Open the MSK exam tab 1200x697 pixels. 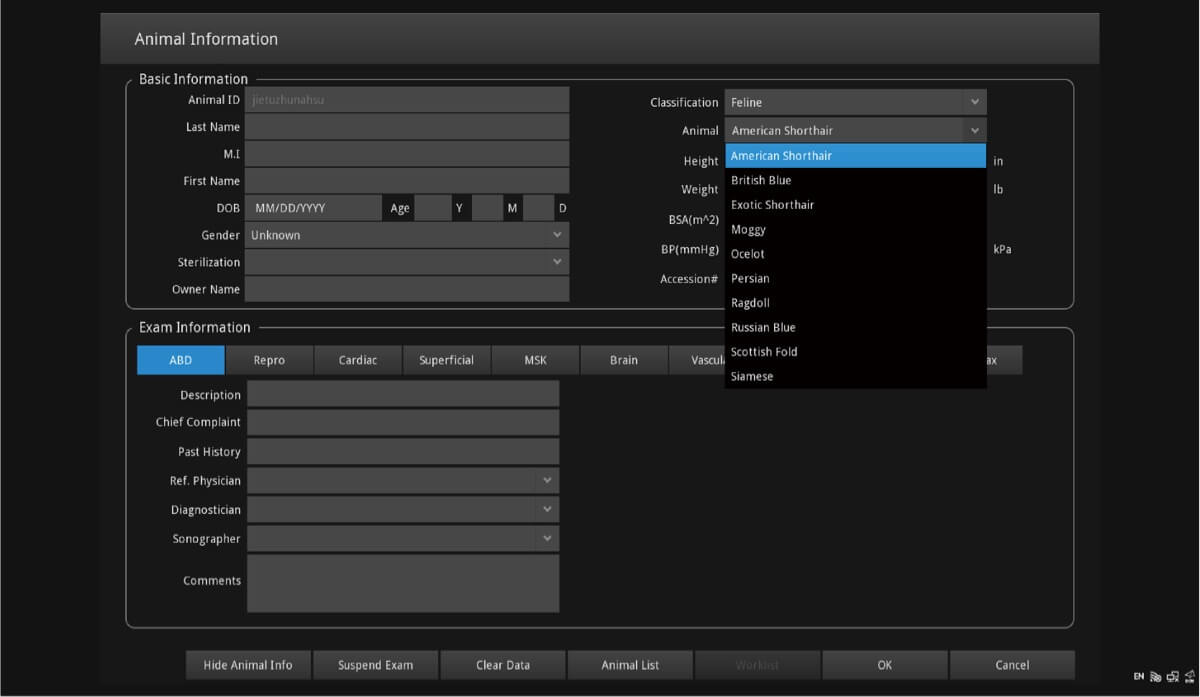535,361
